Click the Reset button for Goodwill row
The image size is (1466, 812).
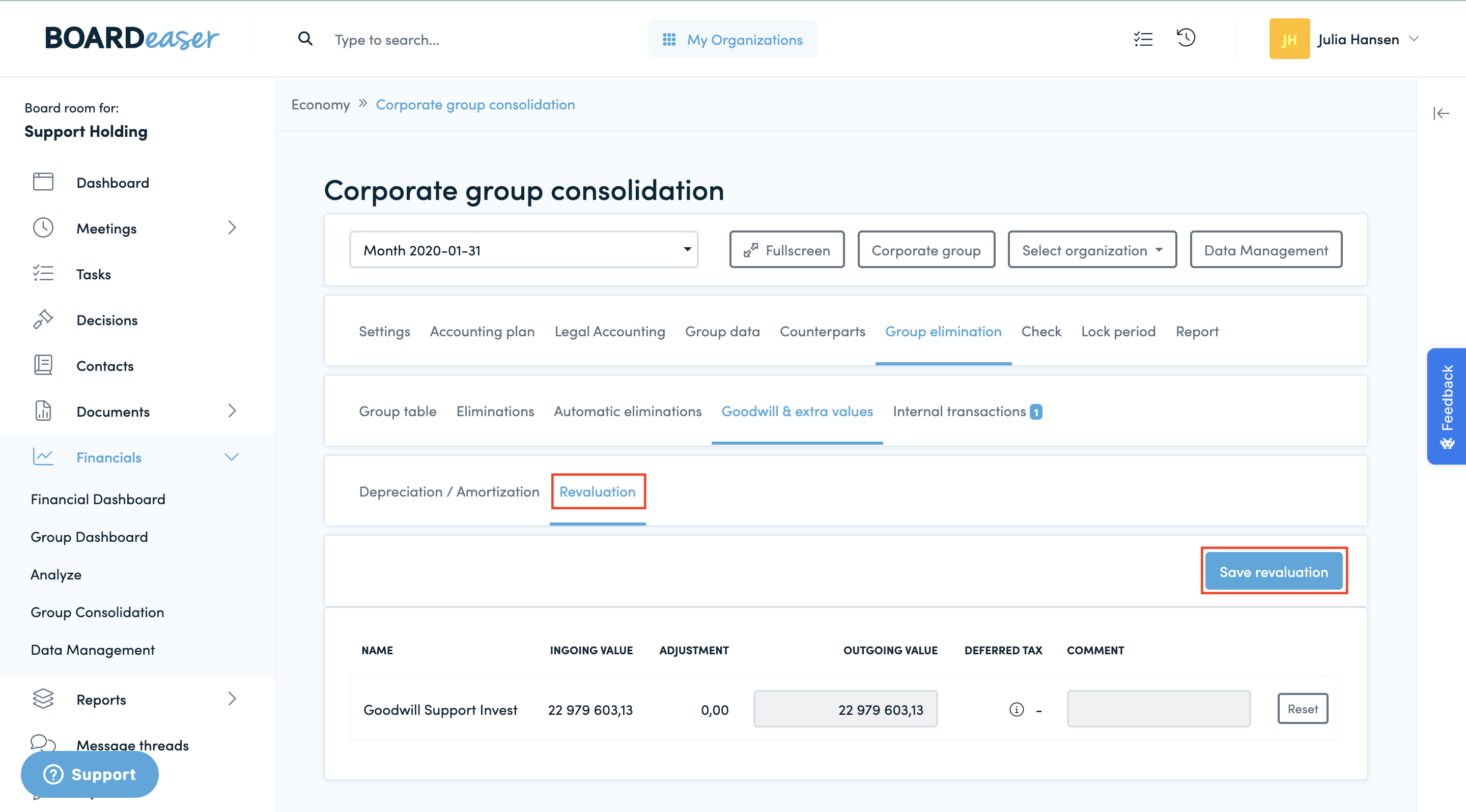click(1303, 709)
